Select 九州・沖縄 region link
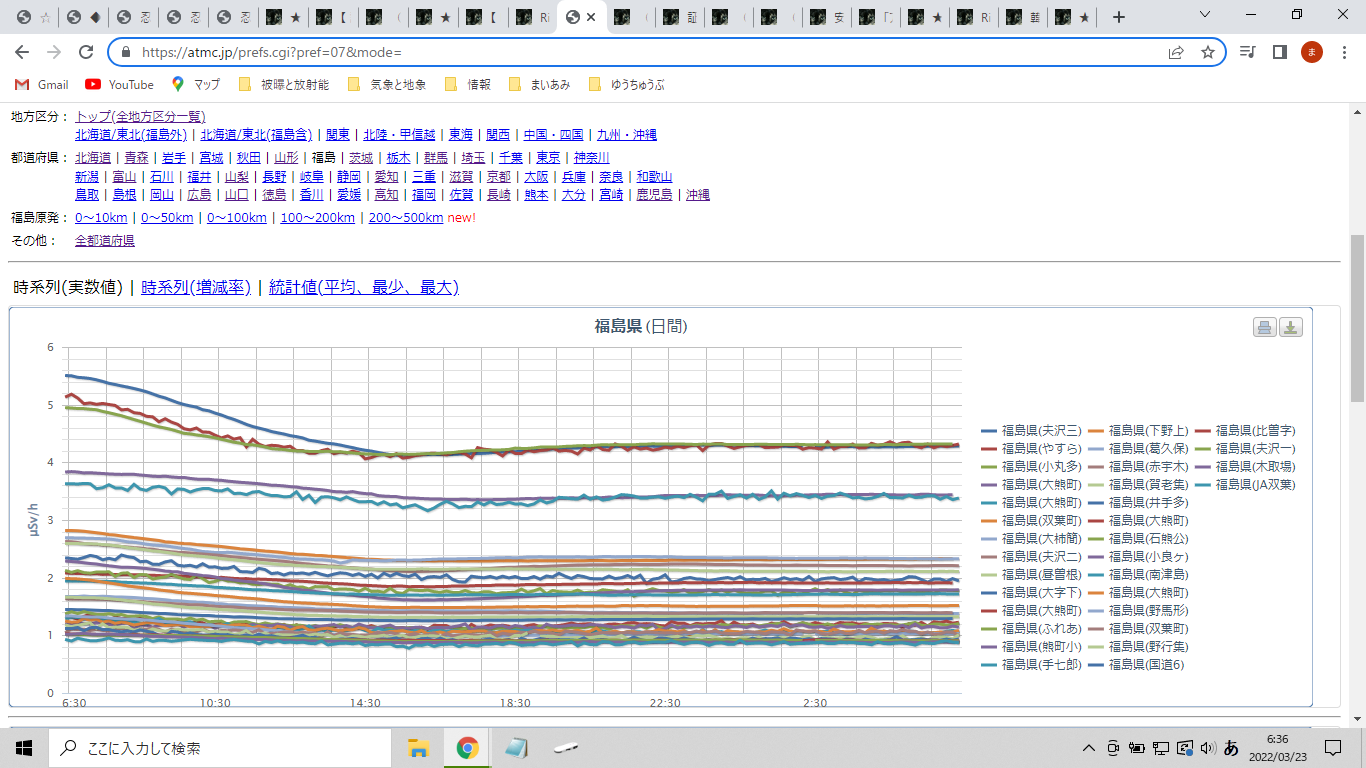Screen dimensions: 1366x768 click(x=627, y=134)
